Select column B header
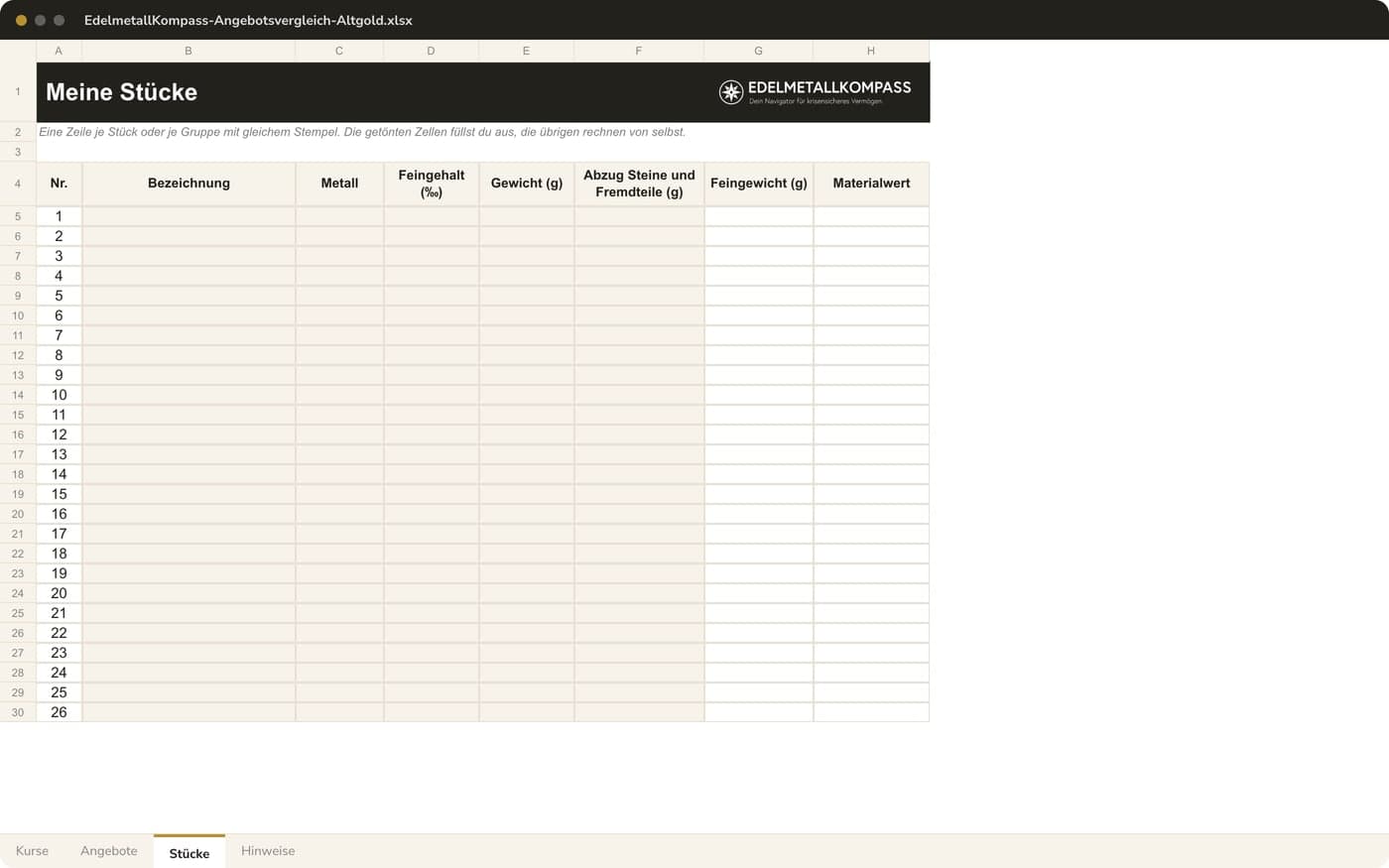1389x868 pixels. click(x=189, y=51)
